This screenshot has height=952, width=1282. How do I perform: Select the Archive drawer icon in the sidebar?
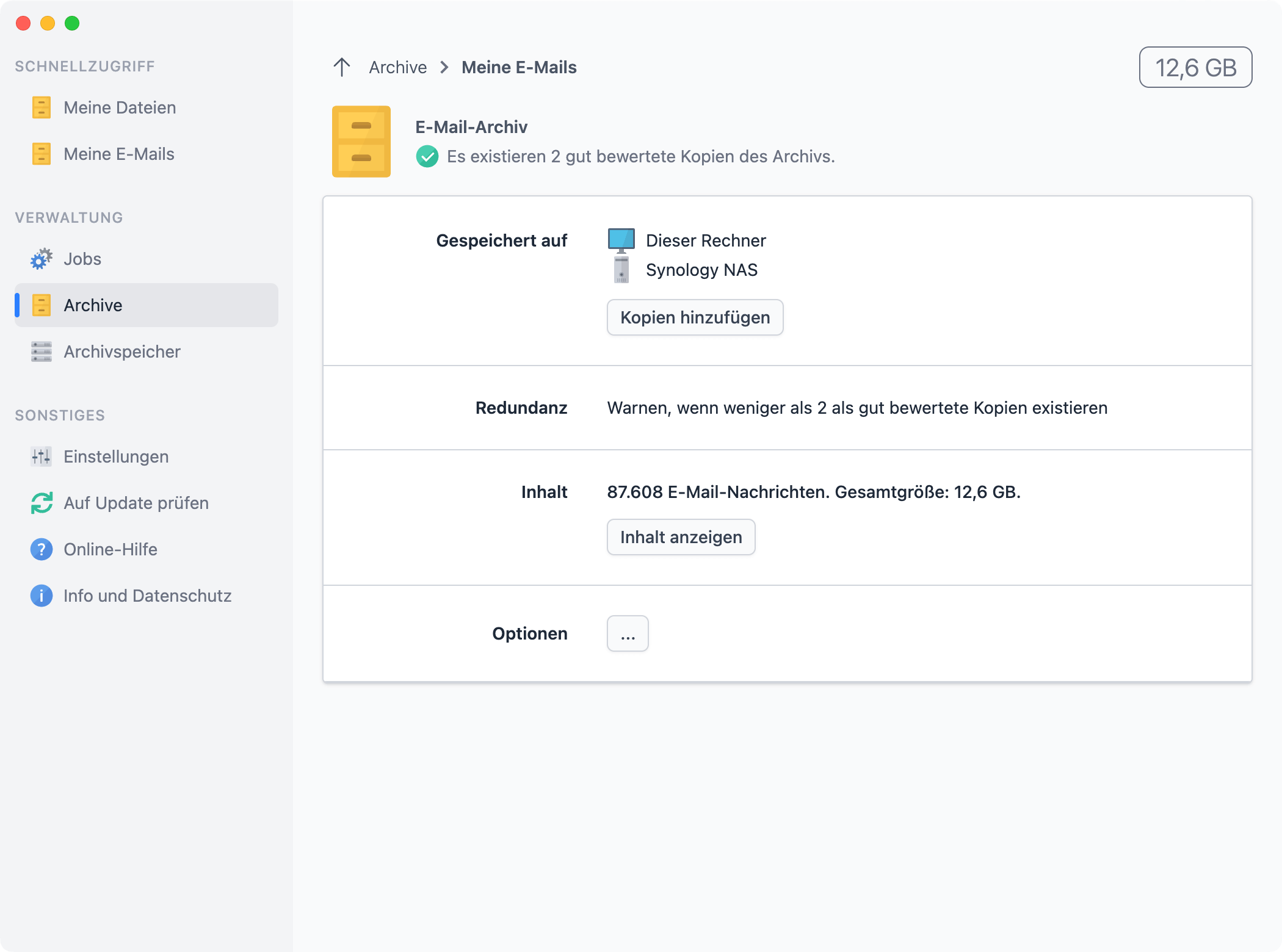pyautogui.click(x=41, y=305)
